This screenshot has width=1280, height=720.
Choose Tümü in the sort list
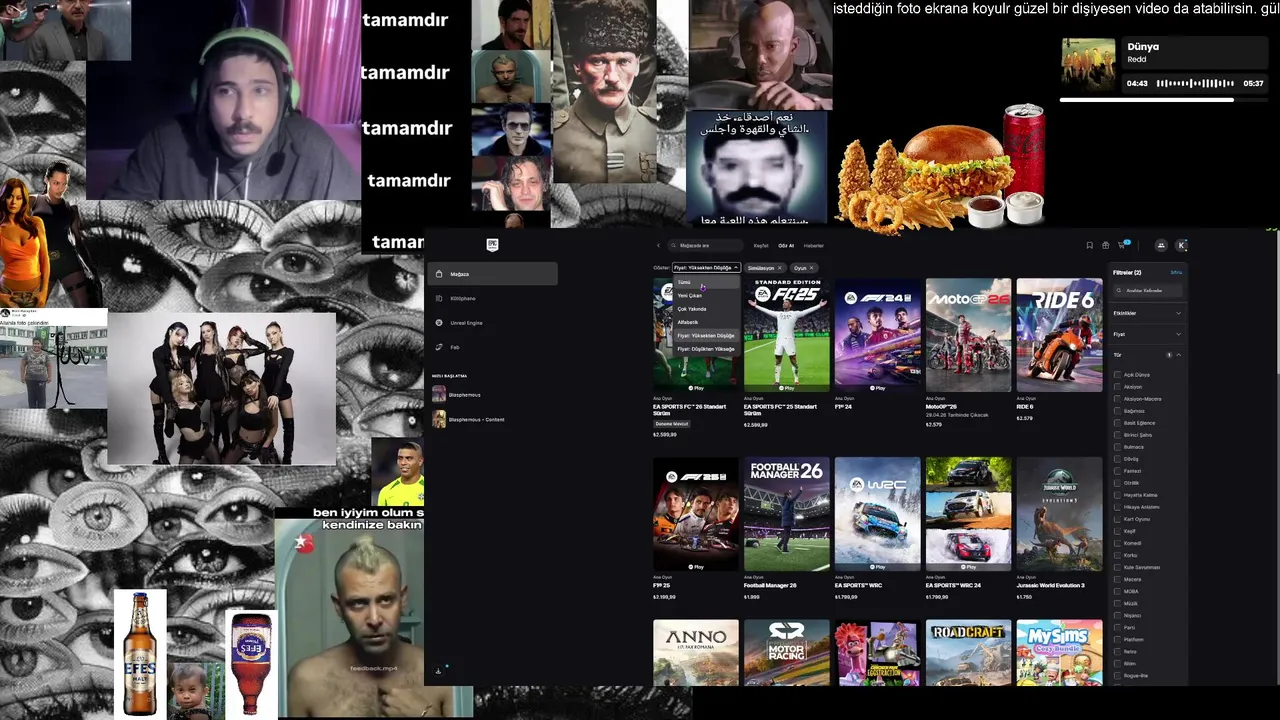[706, 282]
